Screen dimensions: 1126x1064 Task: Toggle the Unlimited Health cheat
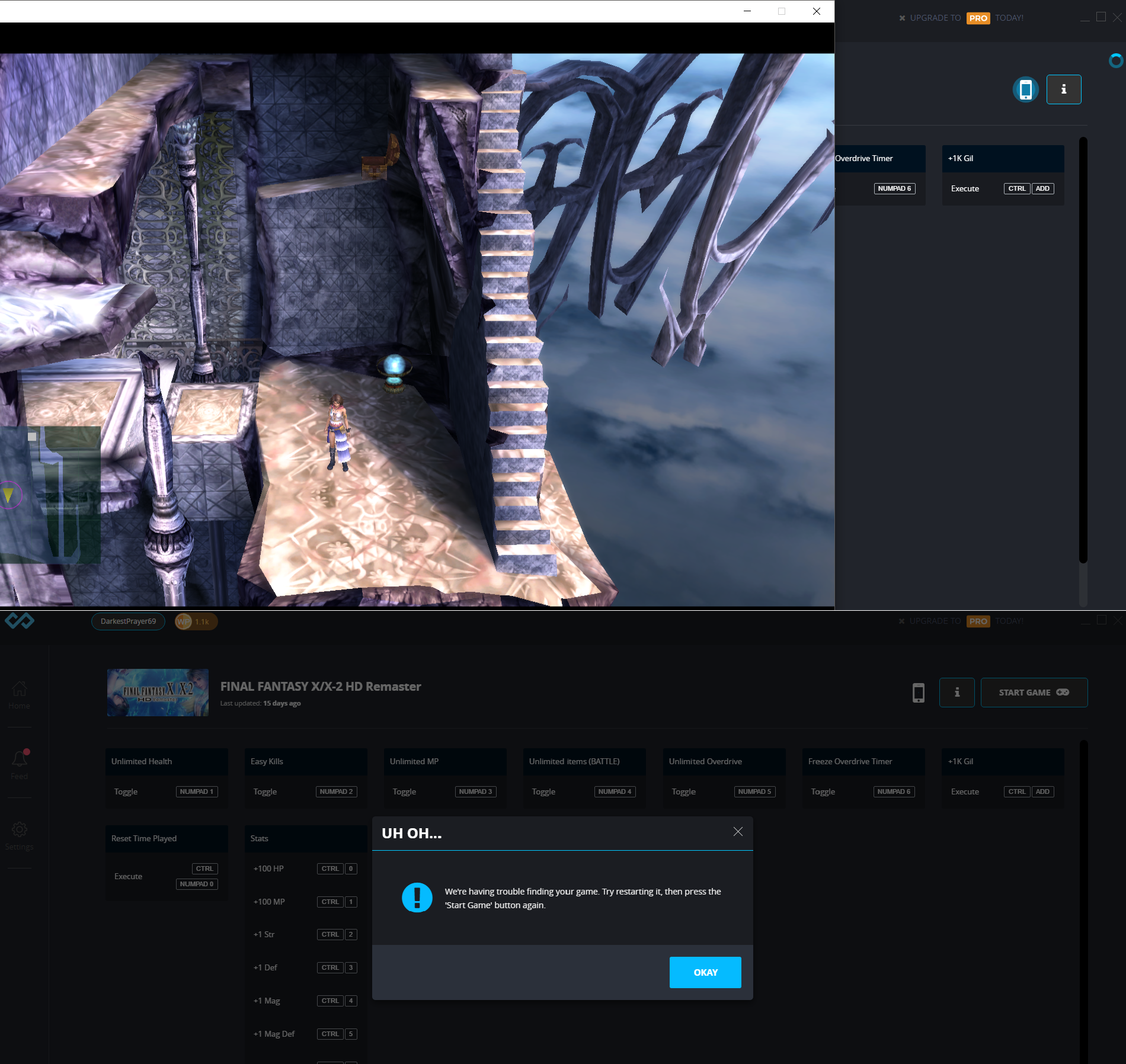click(126, 791)
